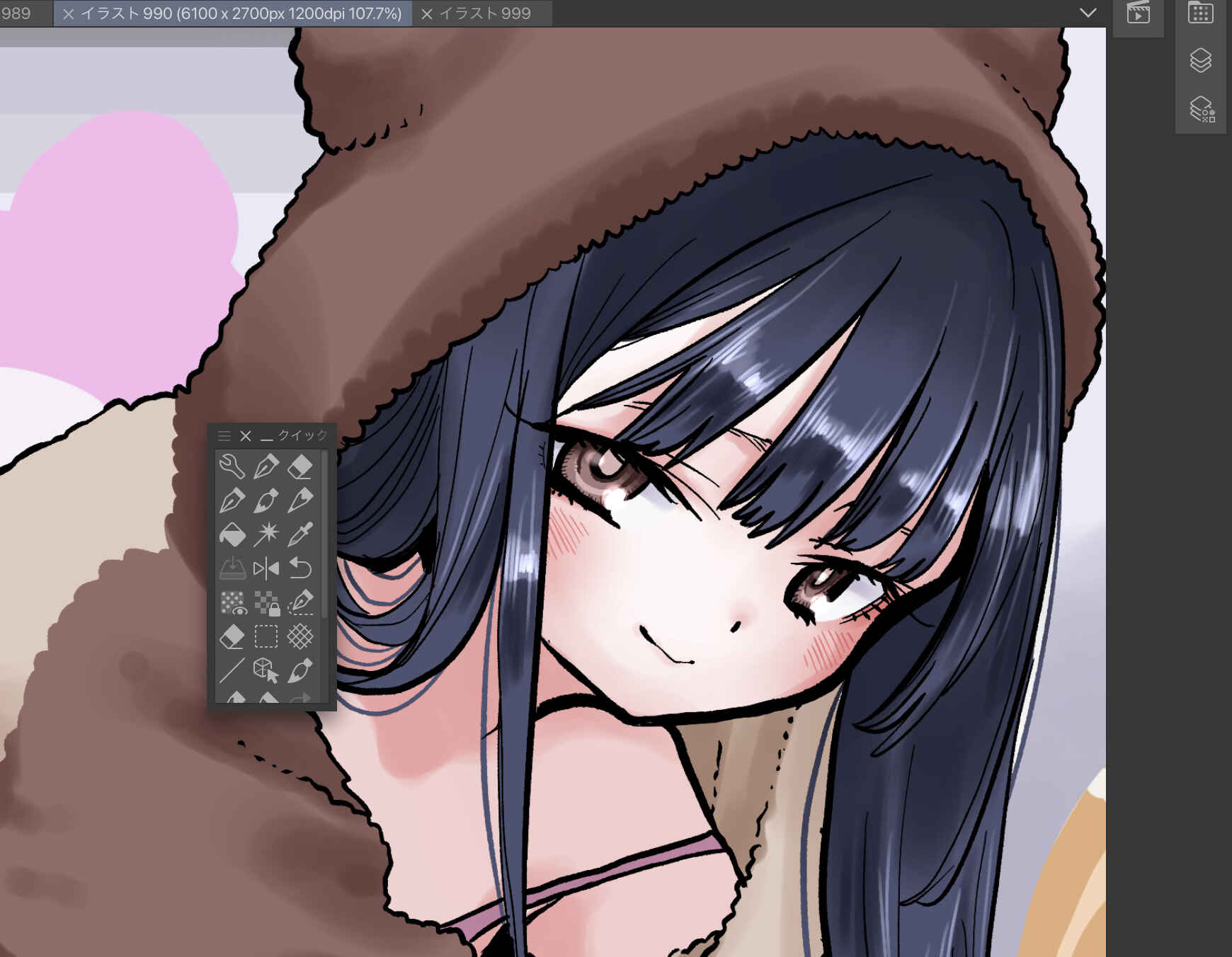The image size is (1232, 957).
Task: Click the undo arrow icon
Action: coord(300,568)
